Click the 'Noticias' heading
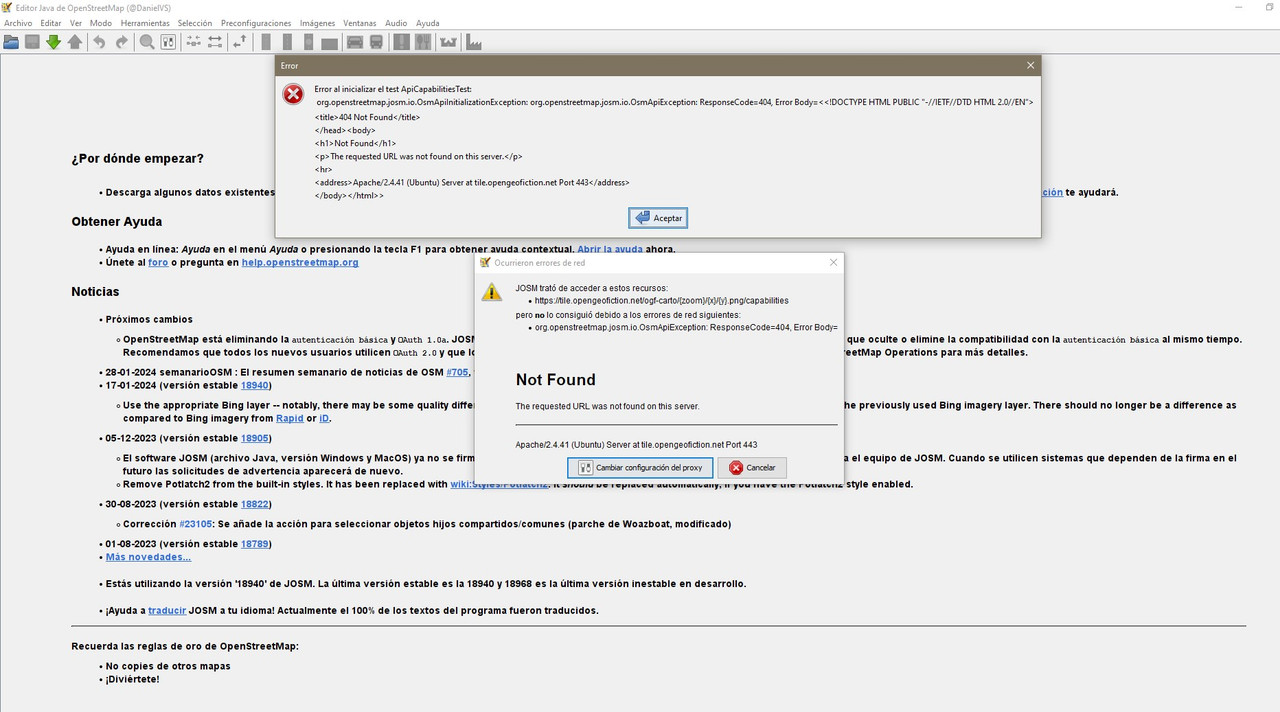The image size is (1280, 712). [x=95, y=292]
